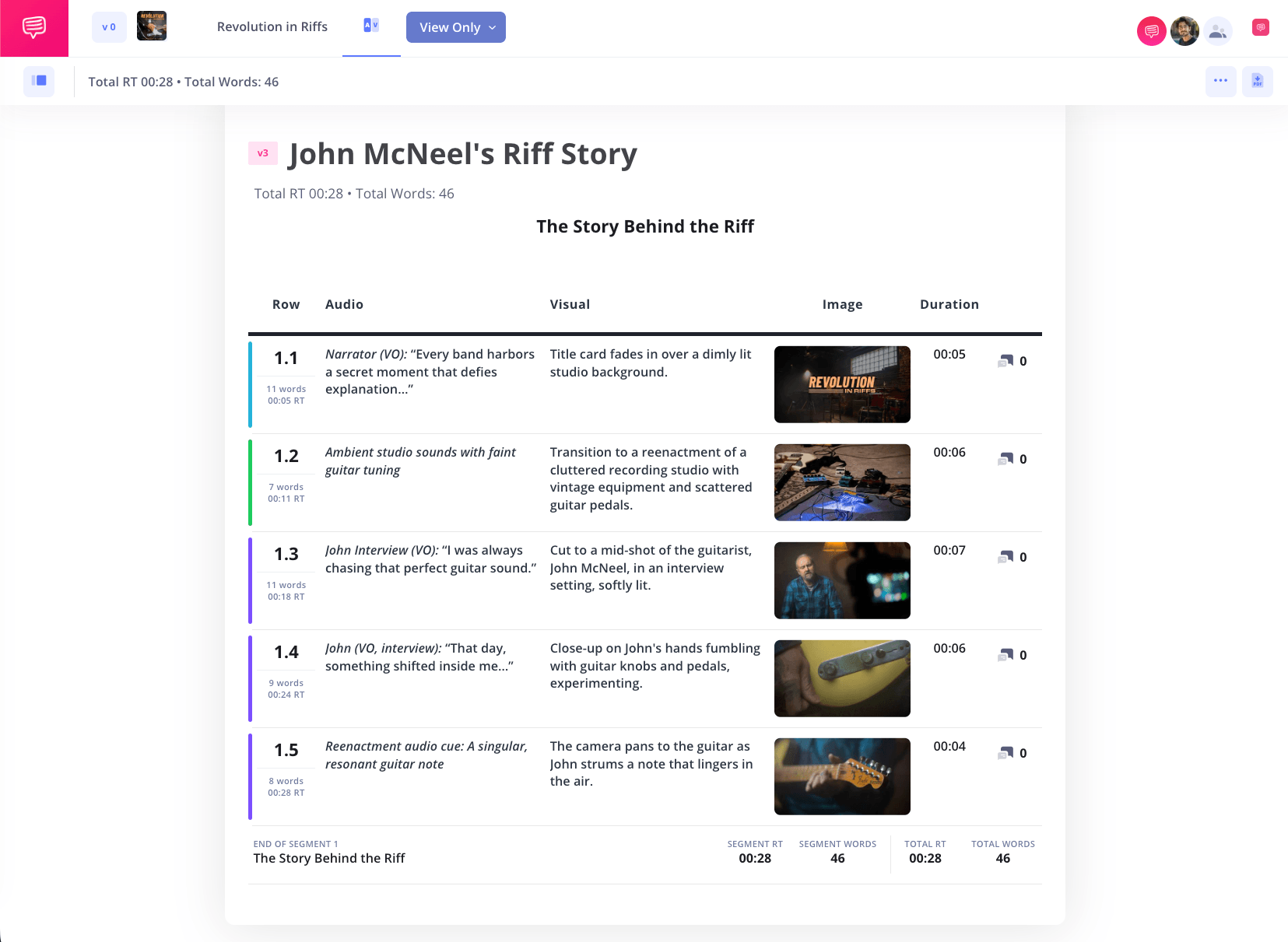Click the Transition to a reenactment visual text
This screenshot has width=1288, height=942.
(651, 478)
